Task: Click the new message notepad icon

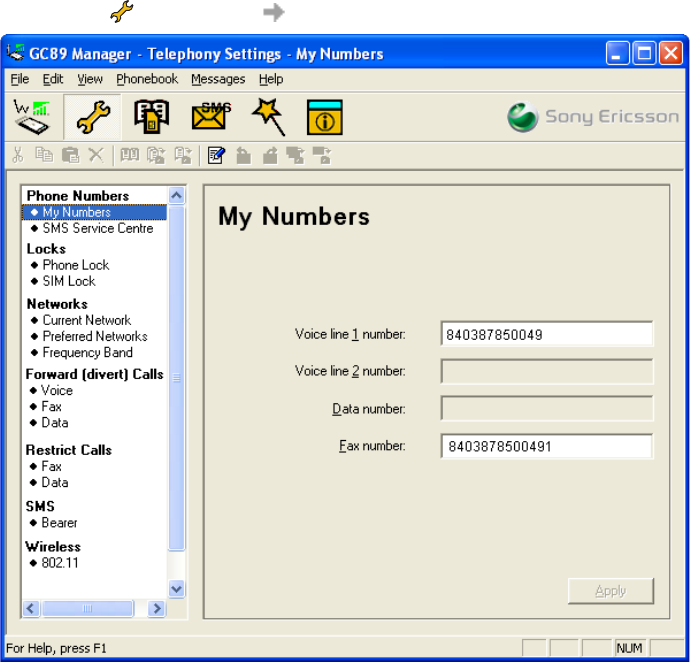Action: pos(217,155)
